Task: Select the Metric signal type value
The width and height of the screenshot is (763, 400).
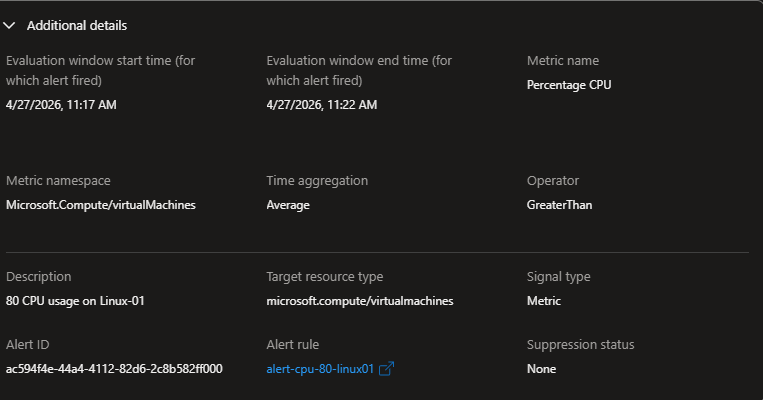Action: 544,301
